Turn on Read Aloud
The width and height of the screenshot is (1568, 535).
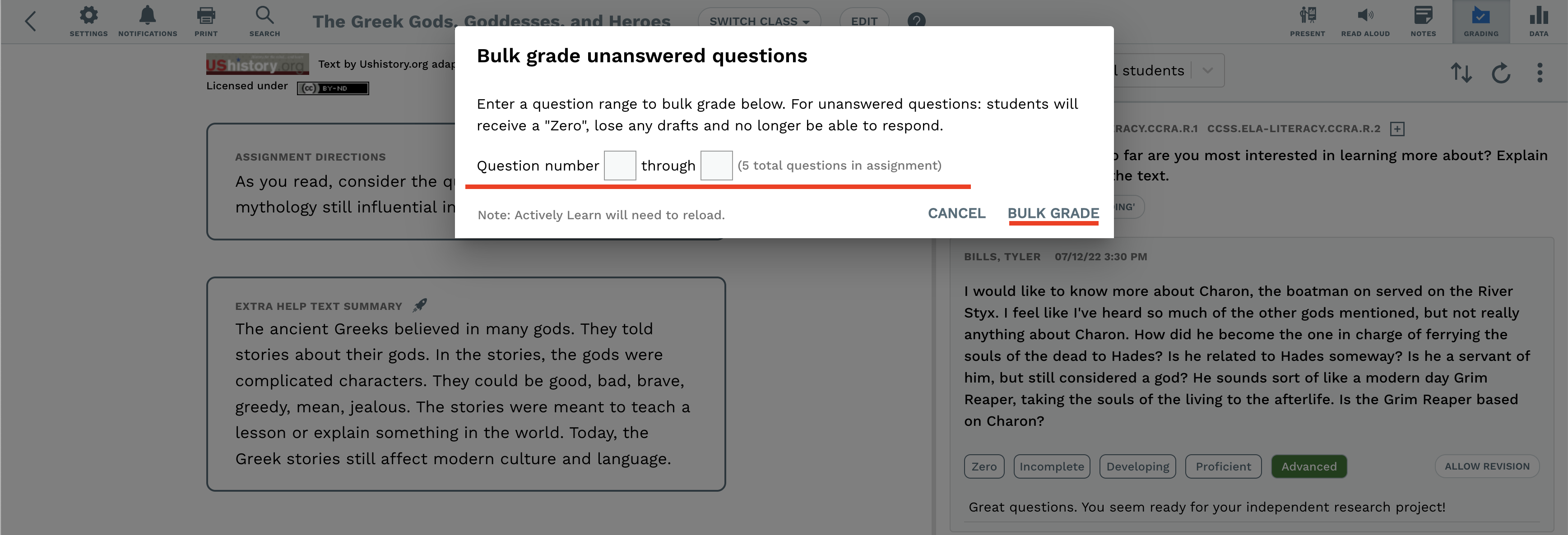click(x=1365, y=21)
